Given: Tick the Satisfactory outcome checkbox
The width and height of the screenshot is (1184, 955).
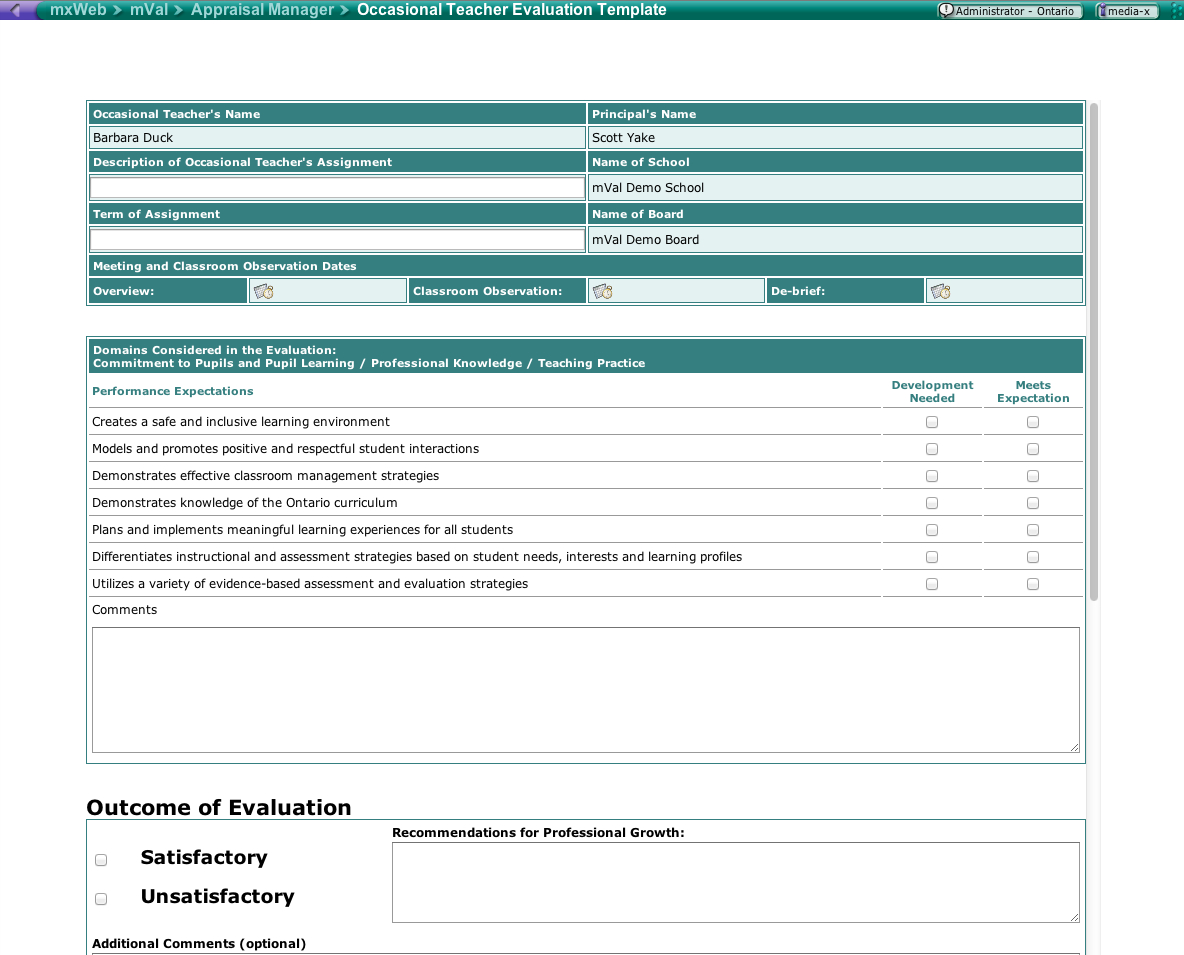Looking at the screenshot, I should tap(101, 860).
